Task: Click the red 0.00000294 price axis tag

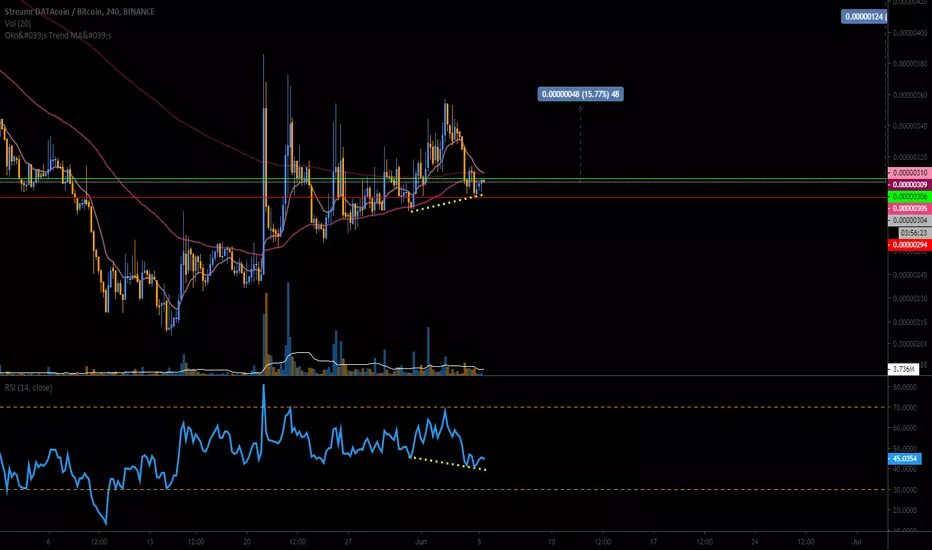Action: click(x=909, y=245)
